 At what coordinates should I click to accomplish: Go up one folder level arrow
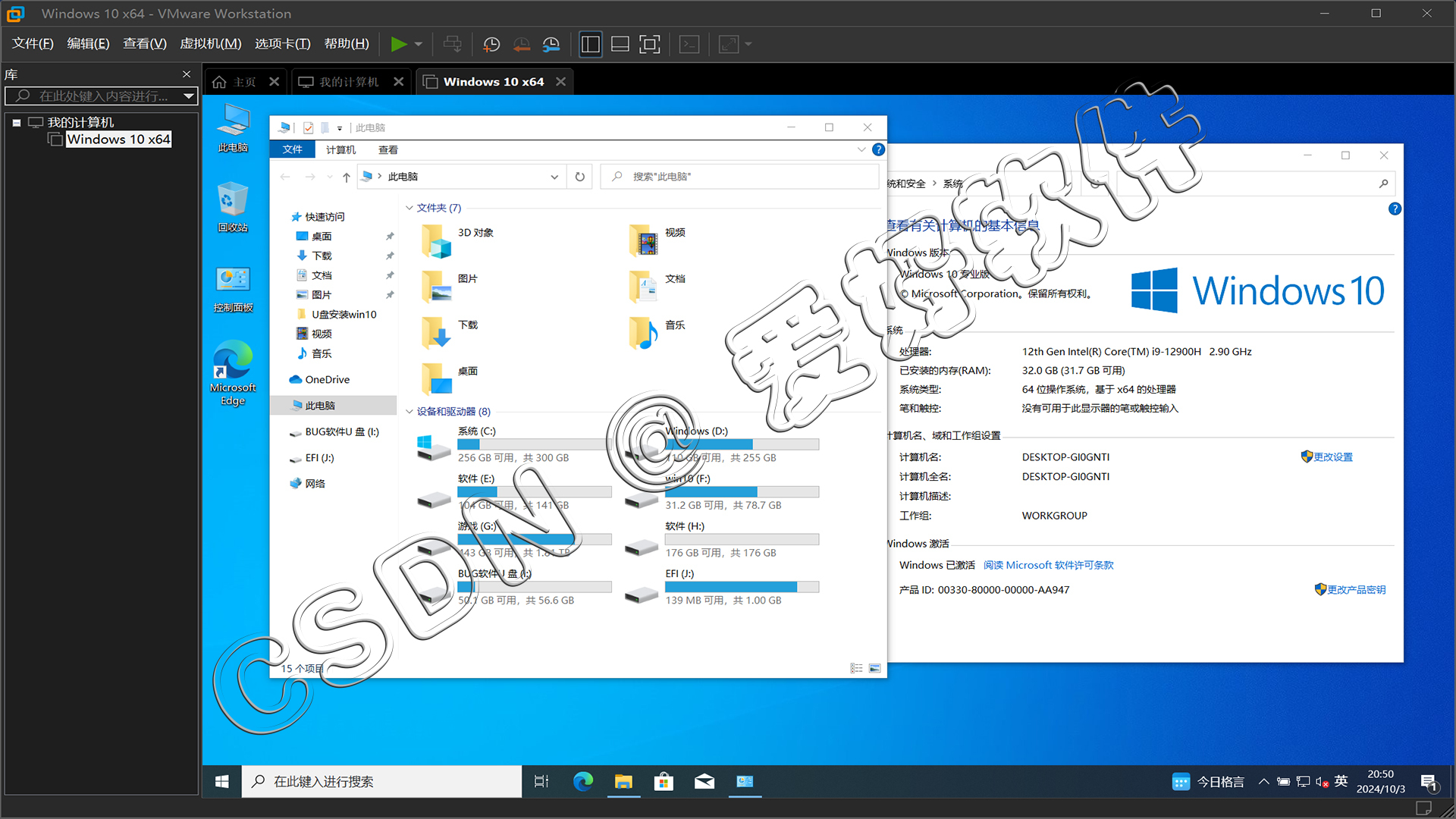(x=346, y=177)
